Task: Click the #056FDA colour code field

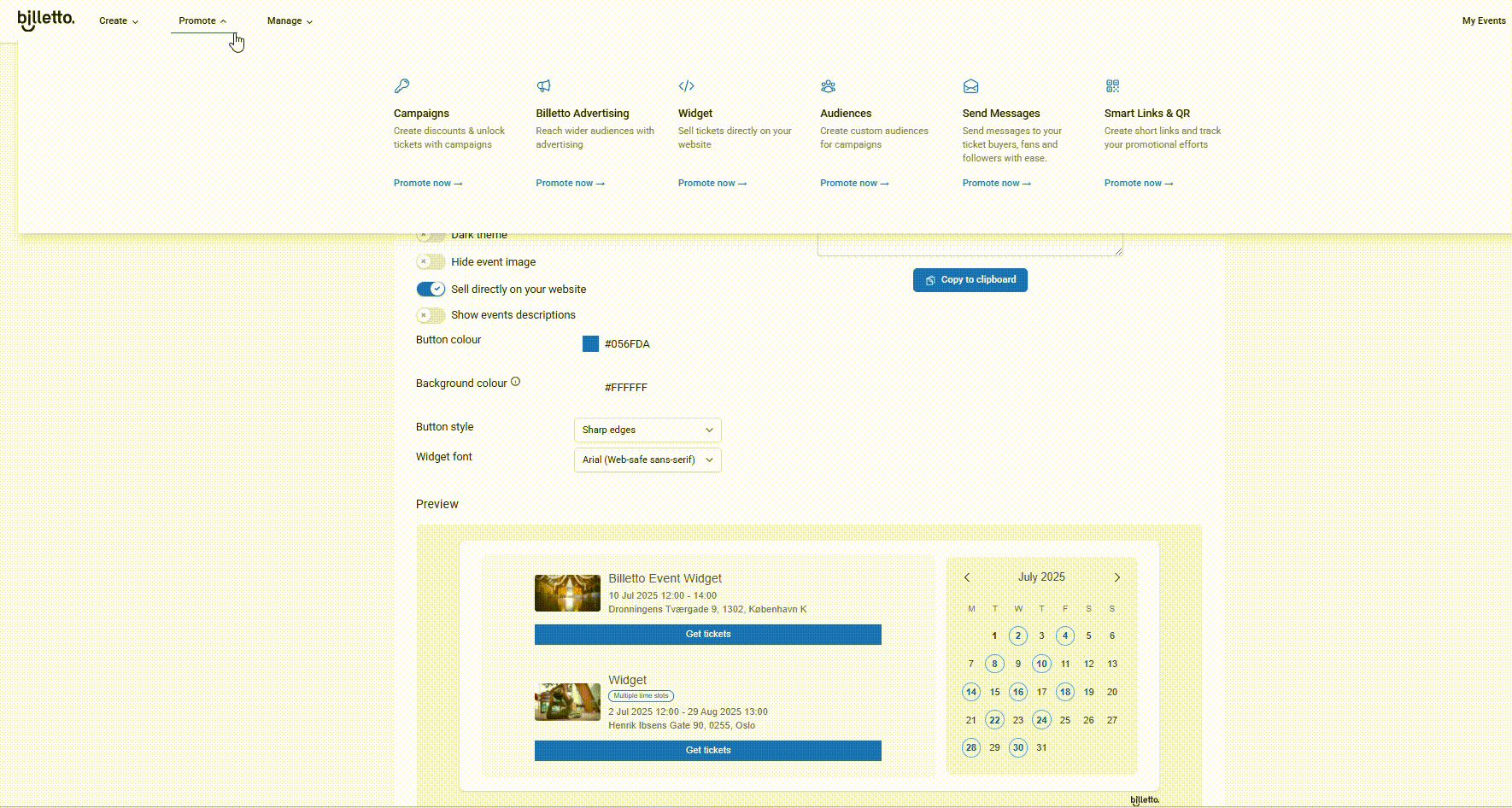Action: 627,343
